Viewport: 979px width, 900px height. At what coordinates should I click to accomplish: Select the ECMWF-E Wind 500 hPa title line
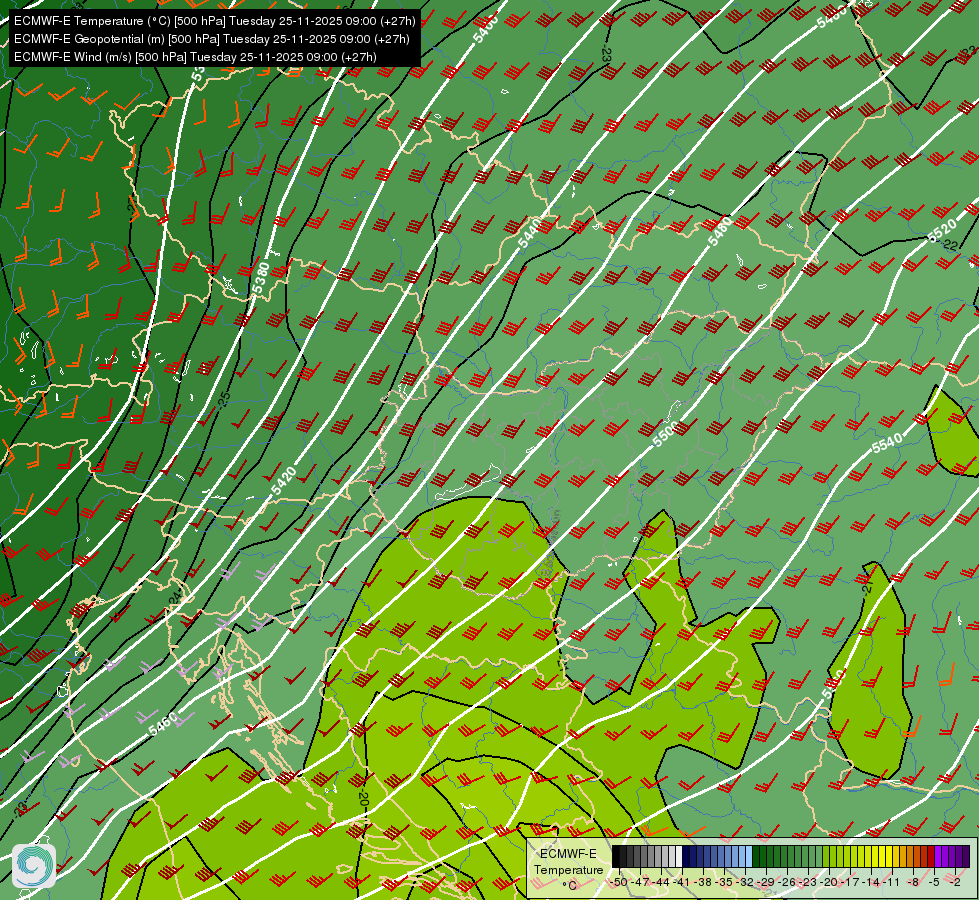tap(195, 57)
